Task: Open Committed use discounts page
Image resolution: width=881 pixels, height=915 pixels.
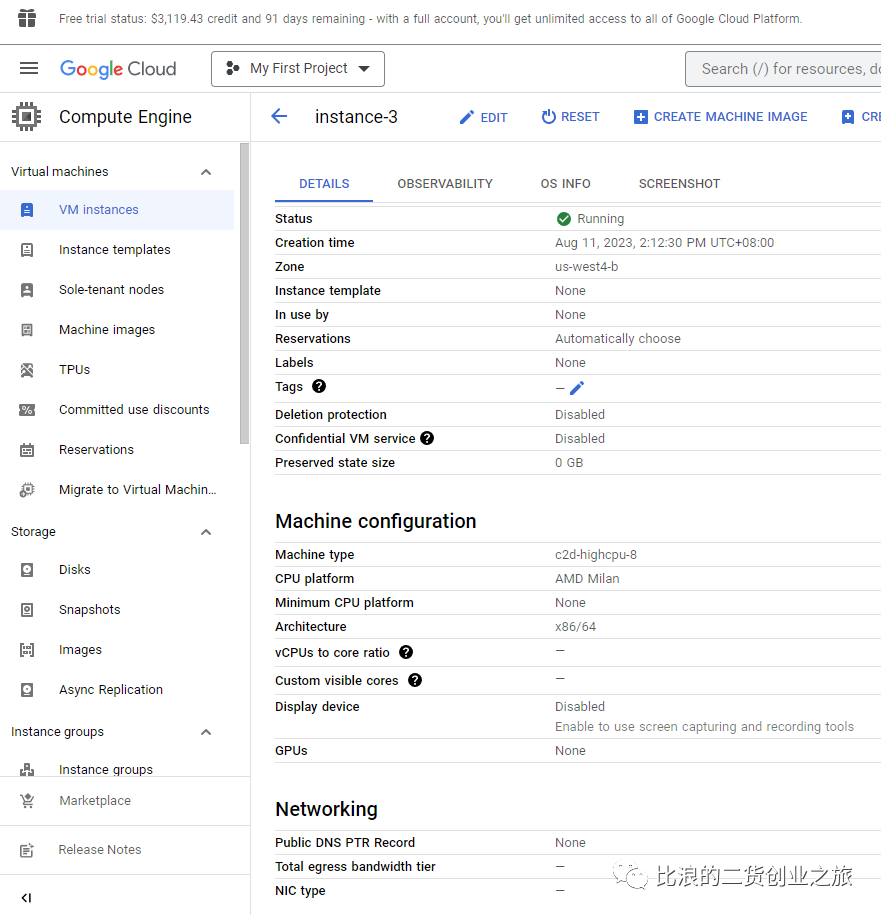Action: click(x=134, y=410)
